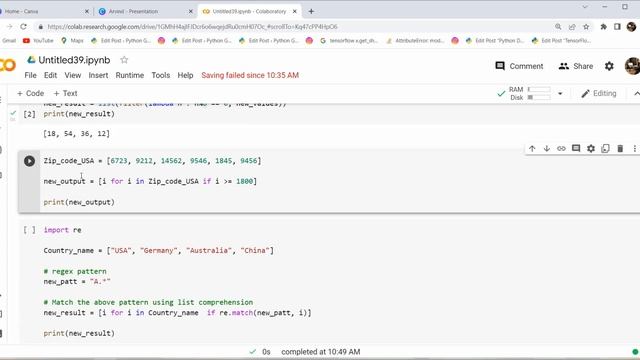Open the cell editor settings gear
The width and height of the screenshot is (640, 360).
click(x=591, y=149)
